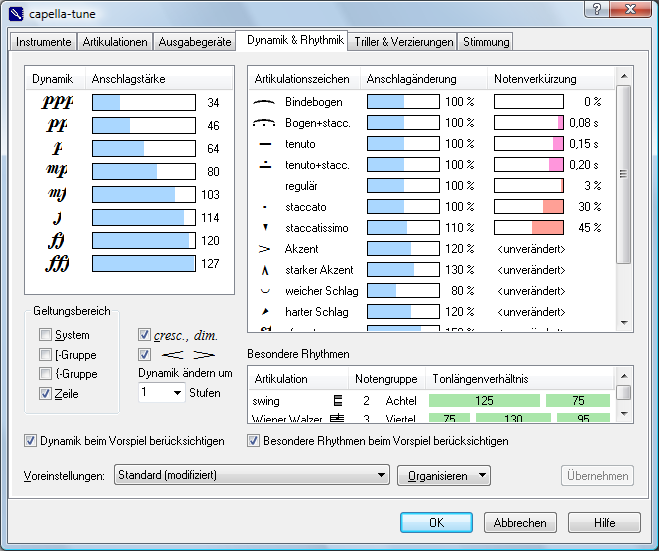This screenshot has height=551, width=659.
Task: Switch to the Instrumente tab
Action: pyautogui.click(x=43, y=42)
